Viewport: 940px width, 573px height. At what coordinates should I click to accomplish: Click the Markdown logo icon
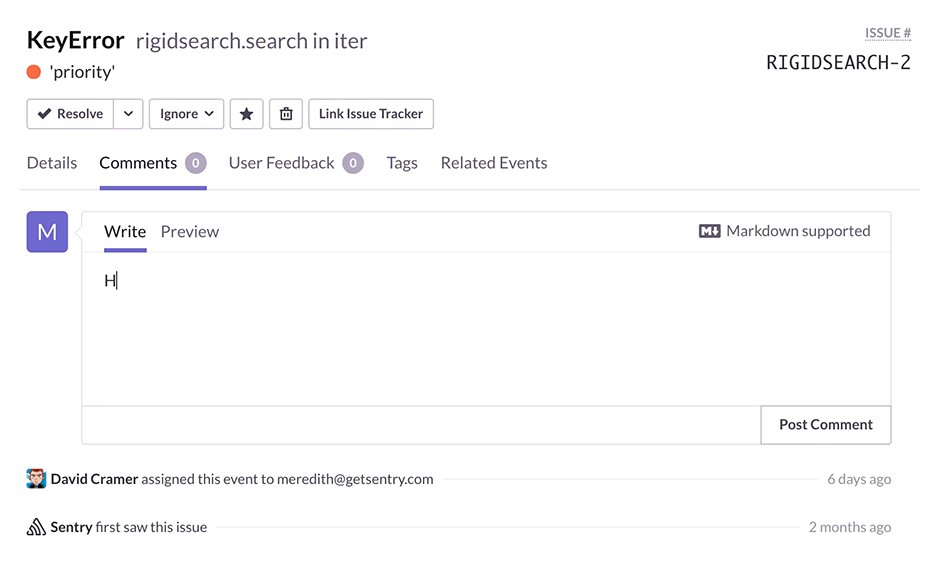(x=710, y=231)
